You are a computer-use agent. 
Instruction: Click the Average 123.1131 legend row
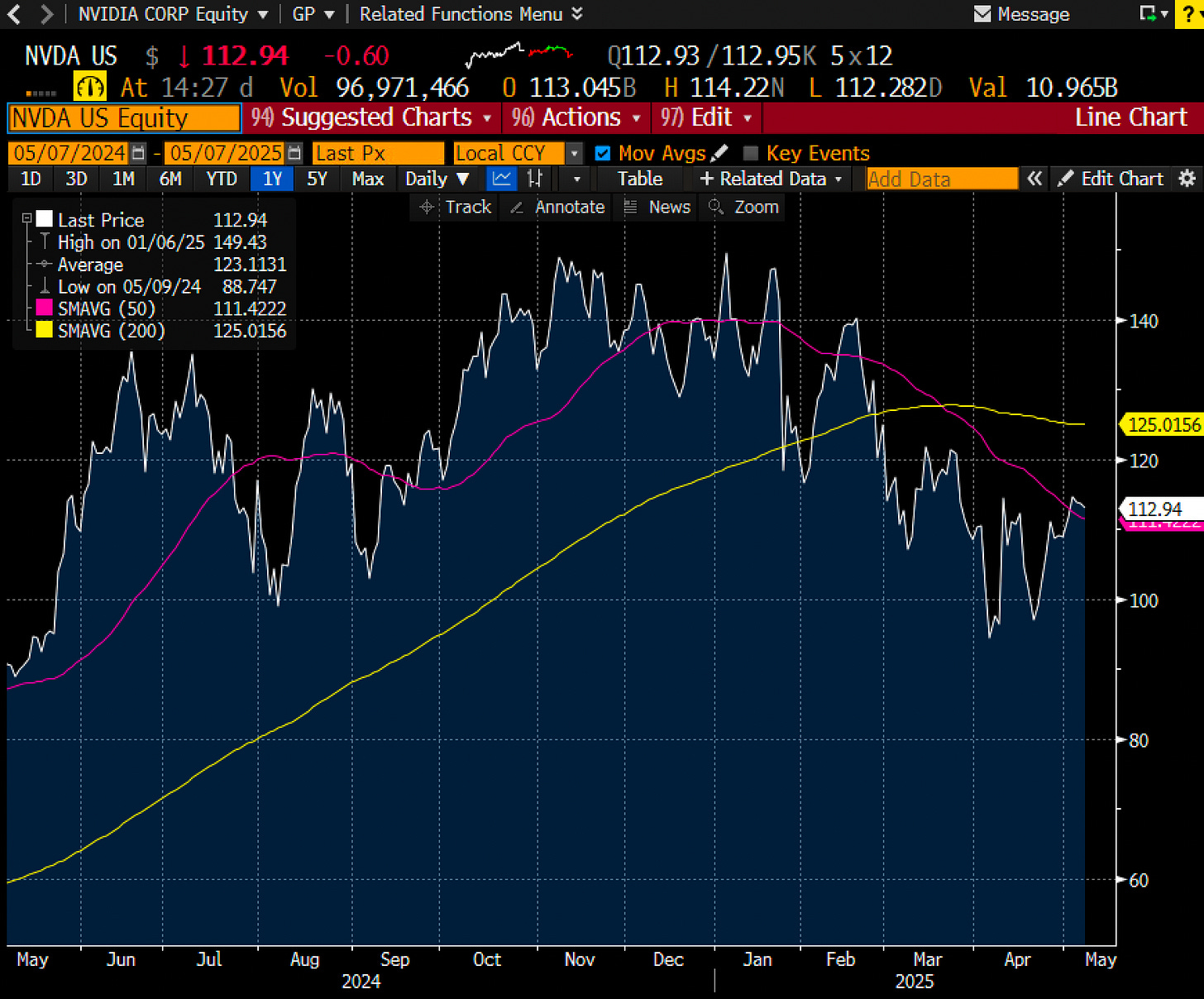(152, 265)
